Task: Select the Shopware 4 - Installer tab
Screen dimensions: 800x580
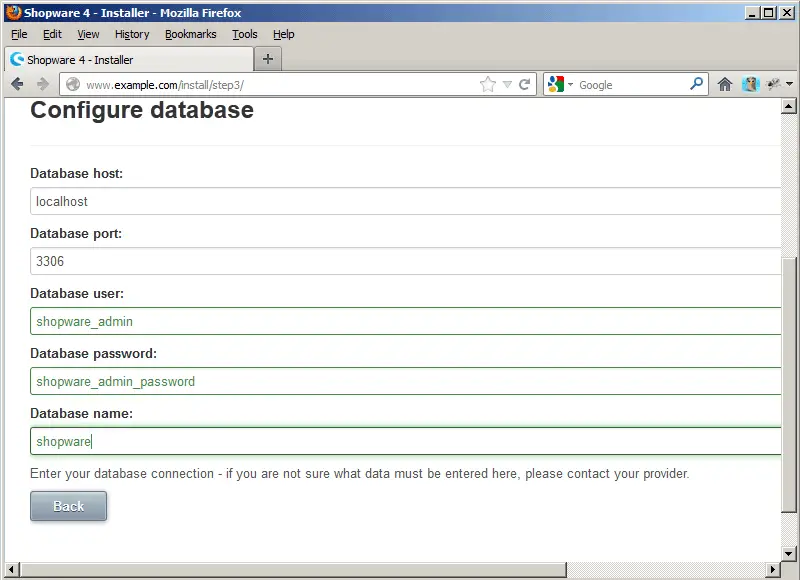Action: coord(129,59)
